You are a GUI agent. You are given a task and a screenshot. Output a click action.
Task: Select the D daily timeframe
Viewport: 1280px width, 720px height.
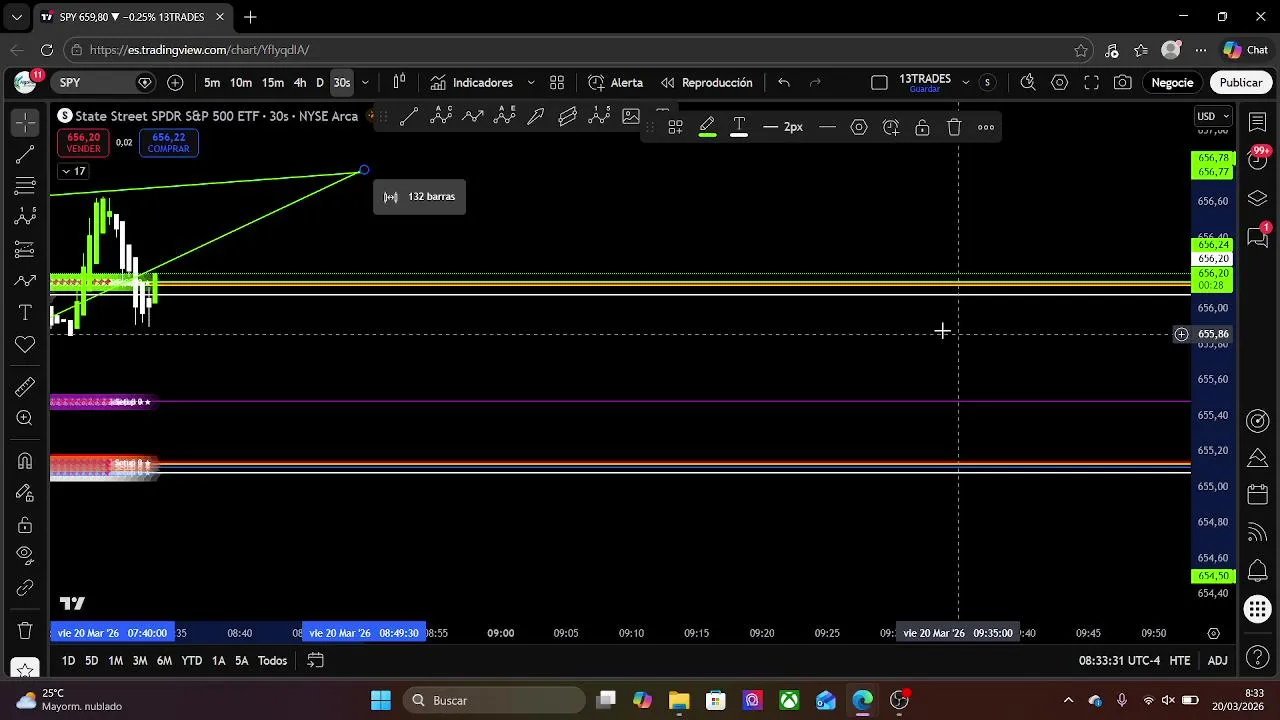click(x=320, y=82)
